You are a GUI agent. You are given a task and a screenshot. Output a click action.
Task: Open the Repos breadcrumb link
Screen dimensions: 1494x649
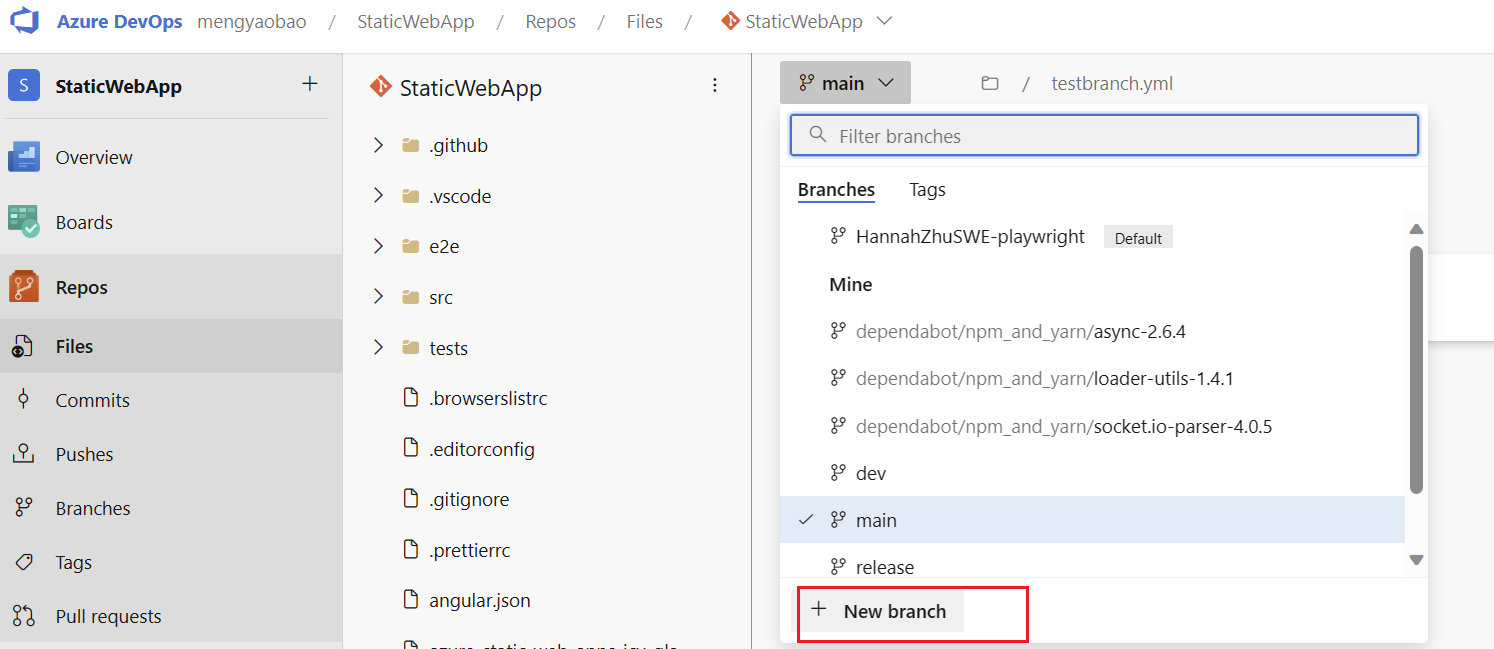point(551,21)
